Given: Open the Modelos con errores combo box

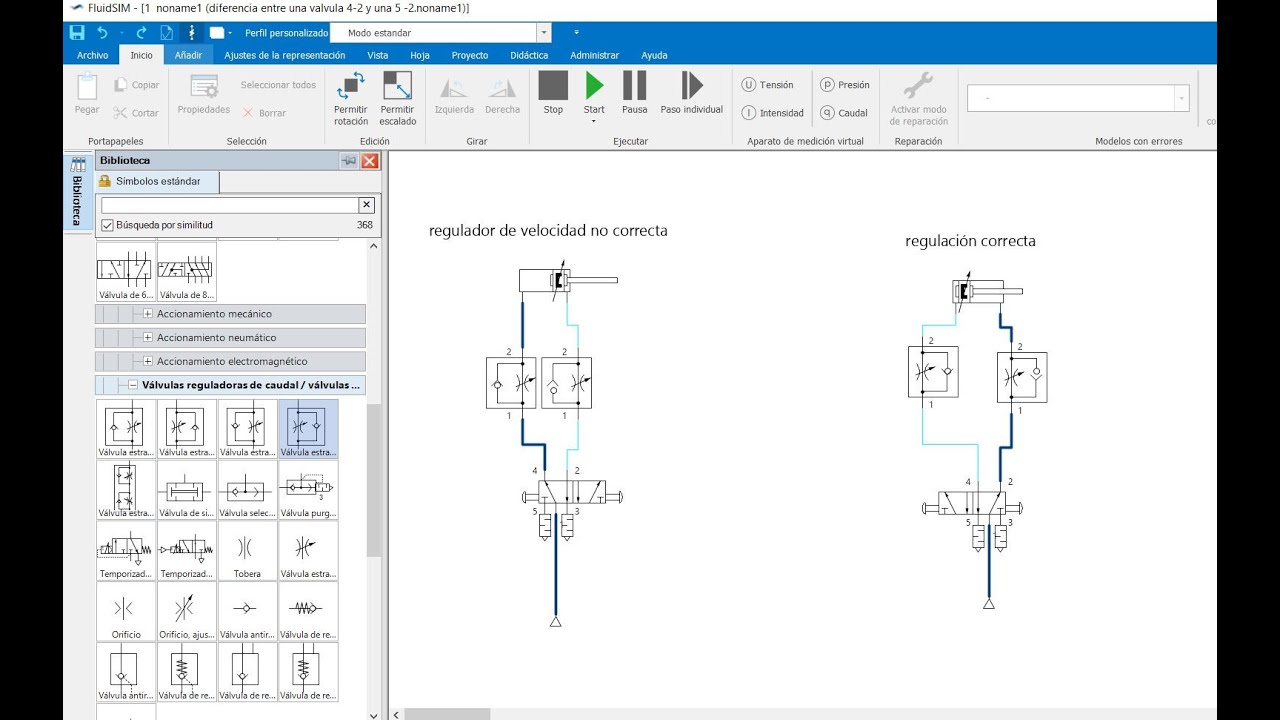Looking at the screenshot, I should click(x=1078, y=98).
